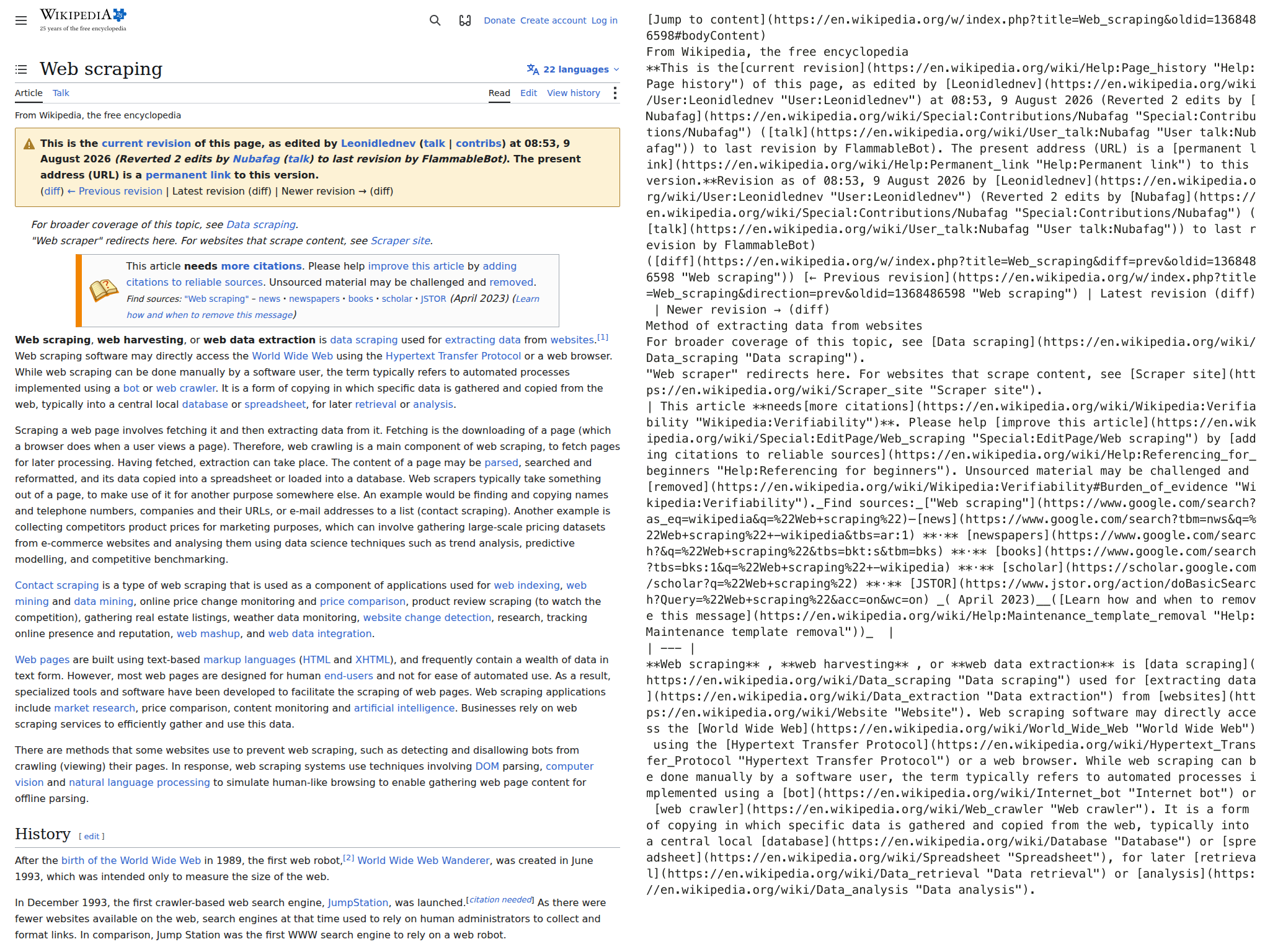
Task: Open the current revision link
Action: point(146,143)
